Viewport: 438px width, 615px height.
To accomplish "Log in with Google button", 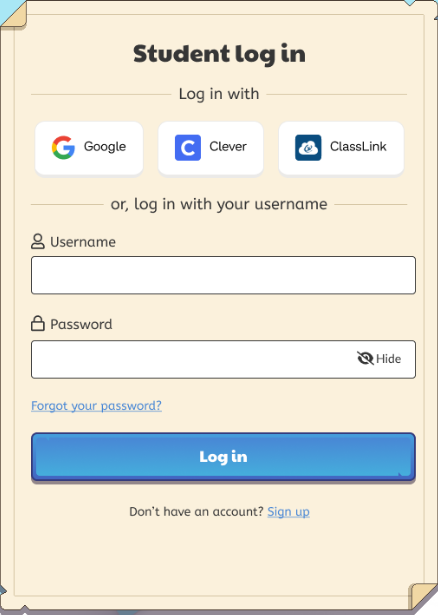I will [89, 148].
